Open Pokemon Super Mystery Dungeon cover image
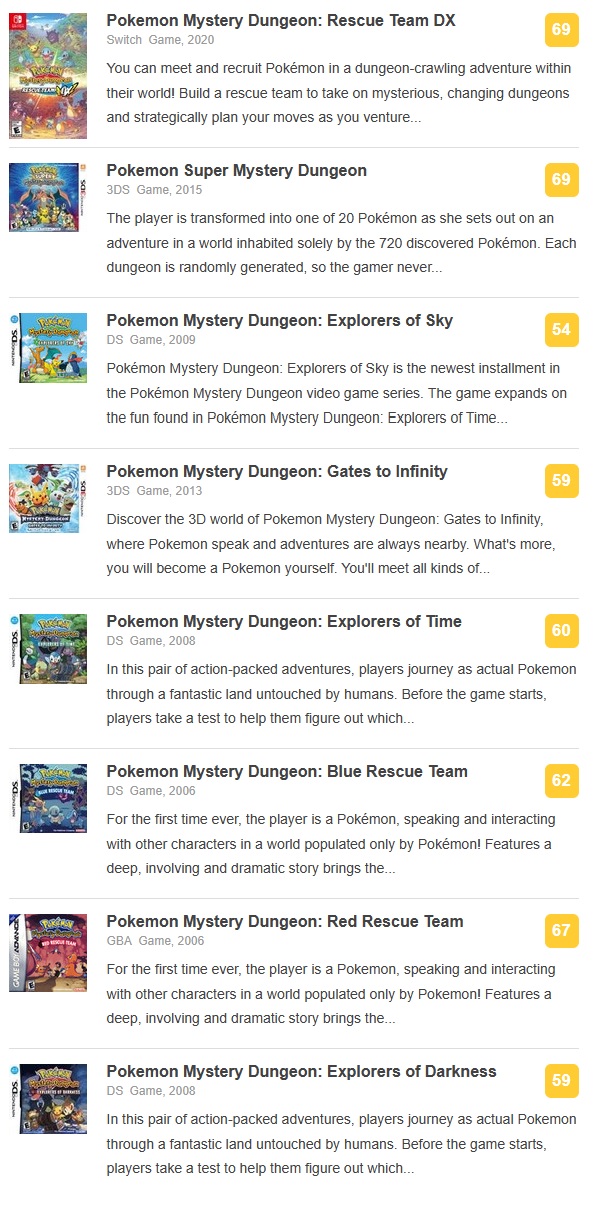604x1206 pixels. [48, 198]
